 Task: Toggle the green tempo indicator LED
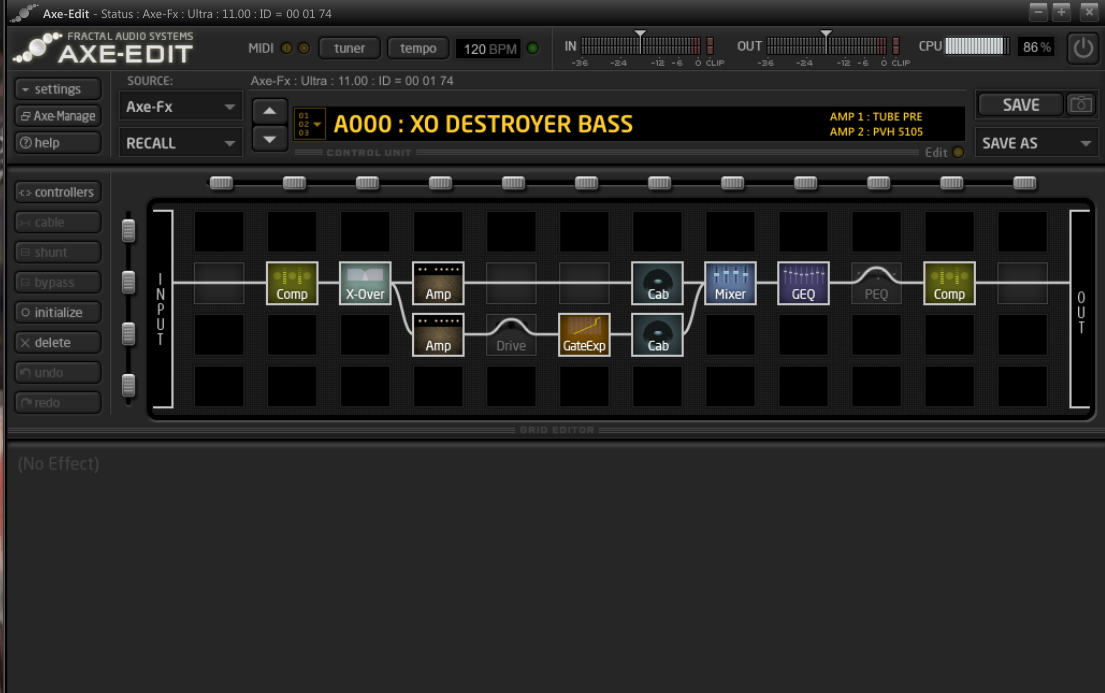click(x=532, y=48)
